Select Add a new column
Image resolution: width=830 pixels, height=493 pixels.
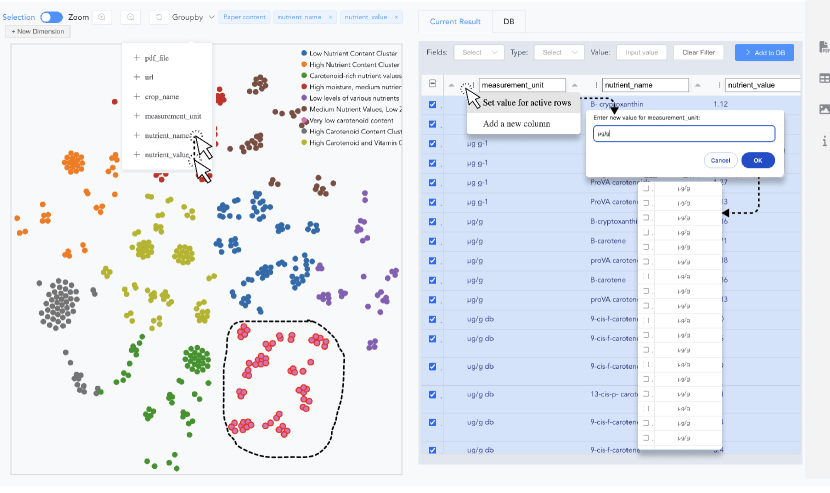516,123
